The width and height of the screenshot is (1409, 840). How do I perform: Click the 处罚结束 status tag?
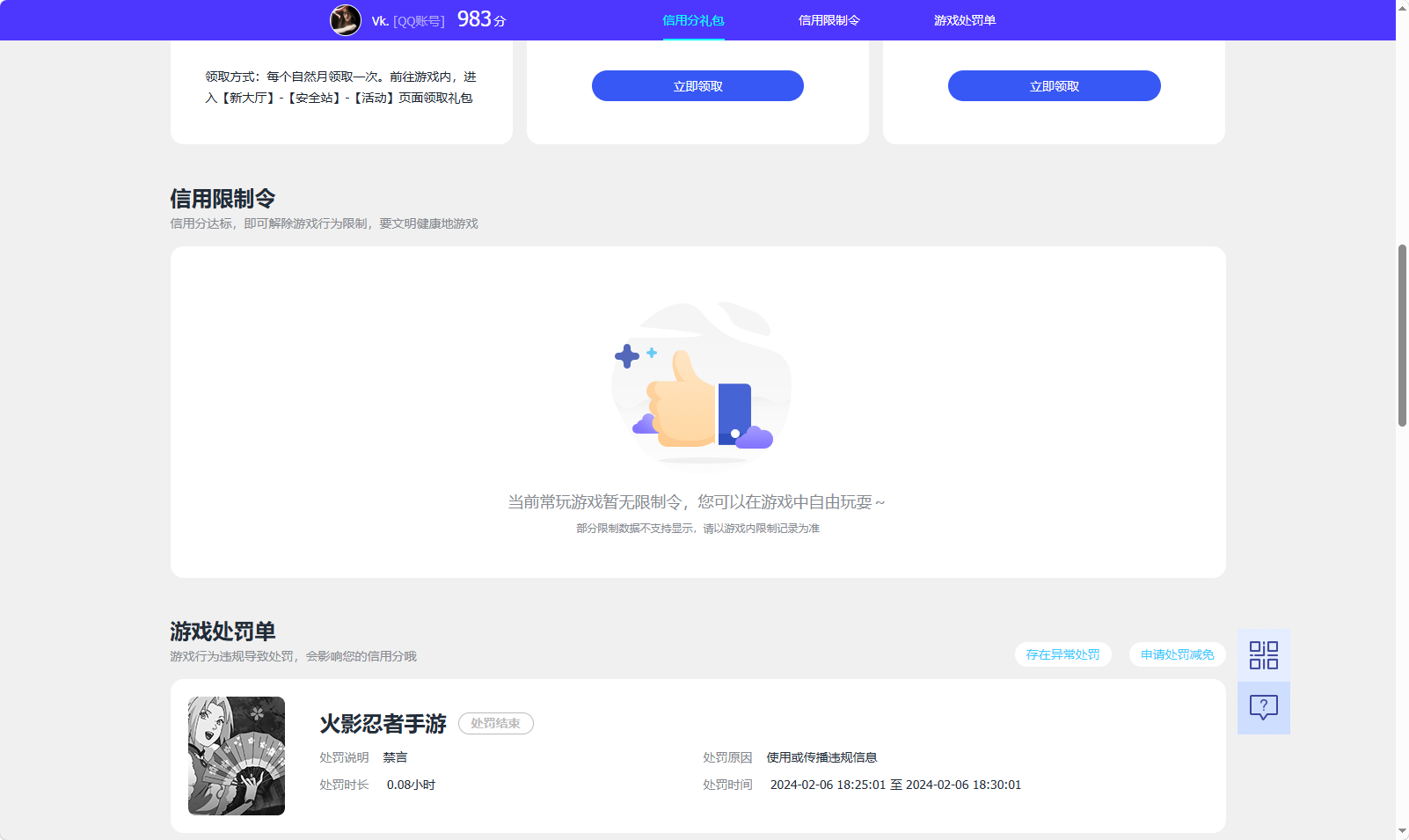496,723
